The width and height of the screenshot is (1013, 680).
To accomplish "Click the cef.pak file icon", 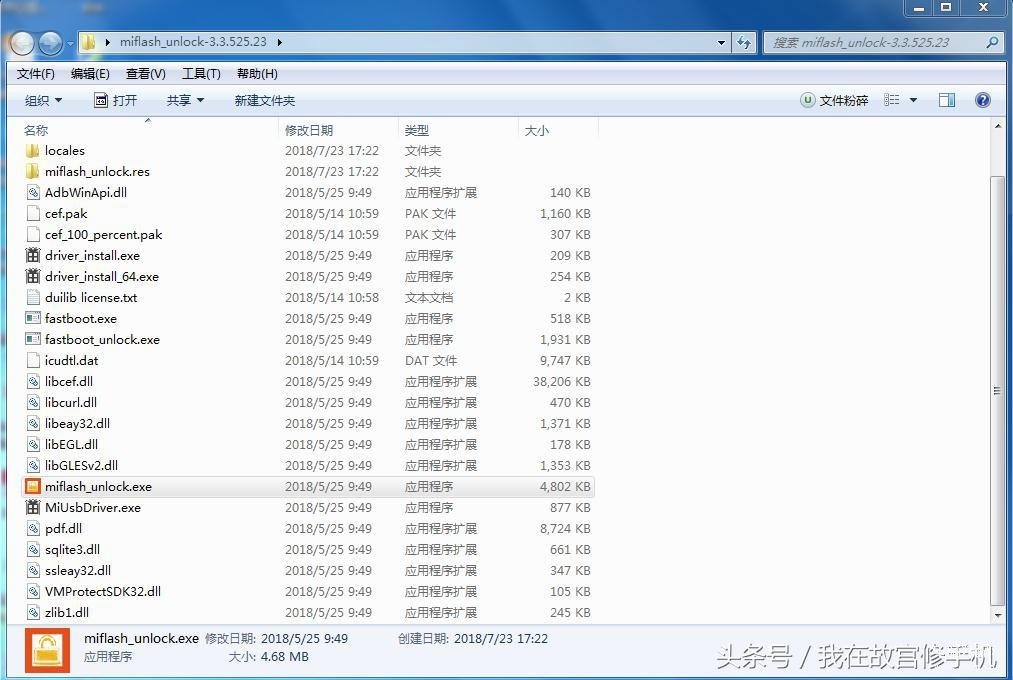I will [33, 214].
